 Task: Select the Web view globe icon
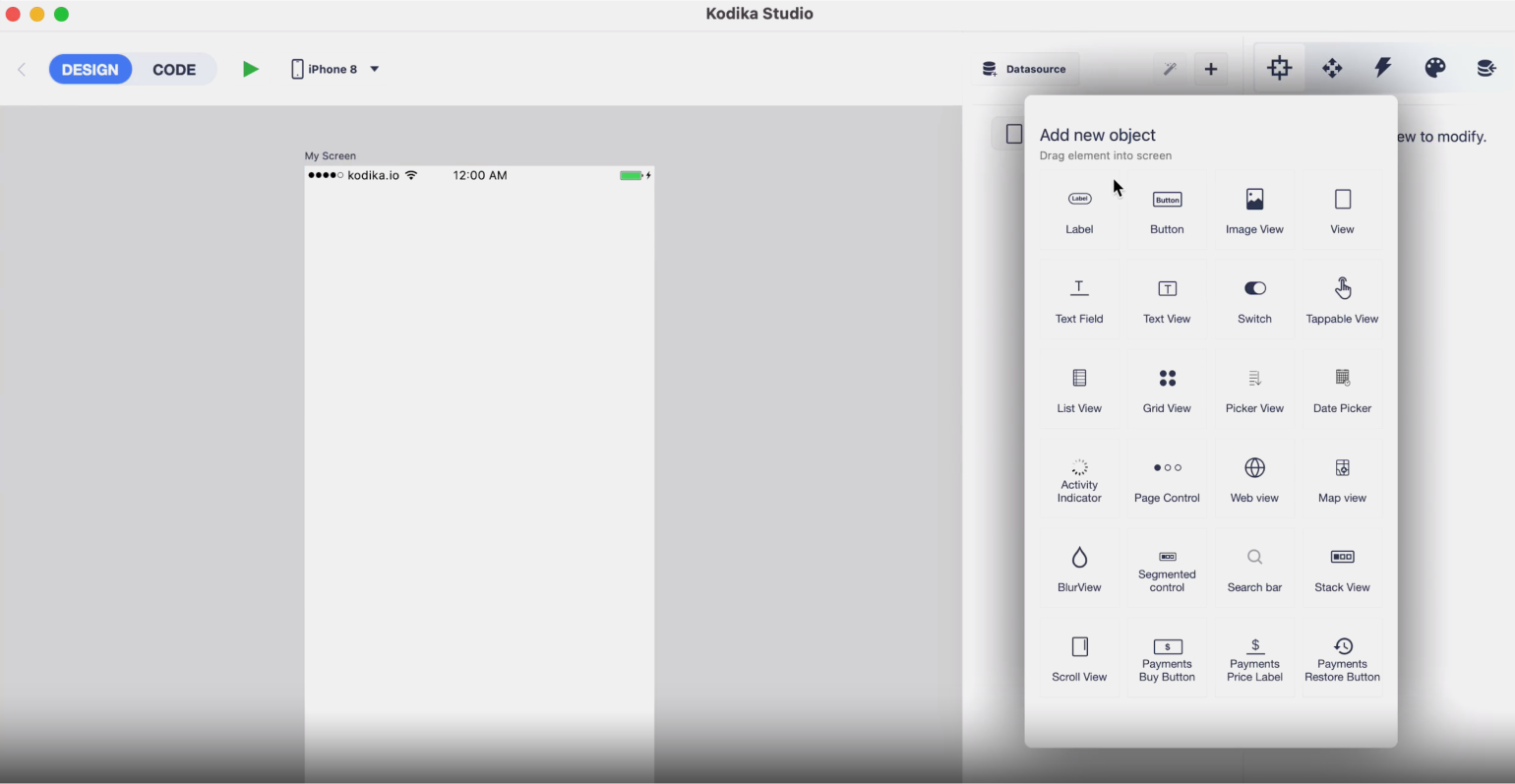pos(1254,468)
